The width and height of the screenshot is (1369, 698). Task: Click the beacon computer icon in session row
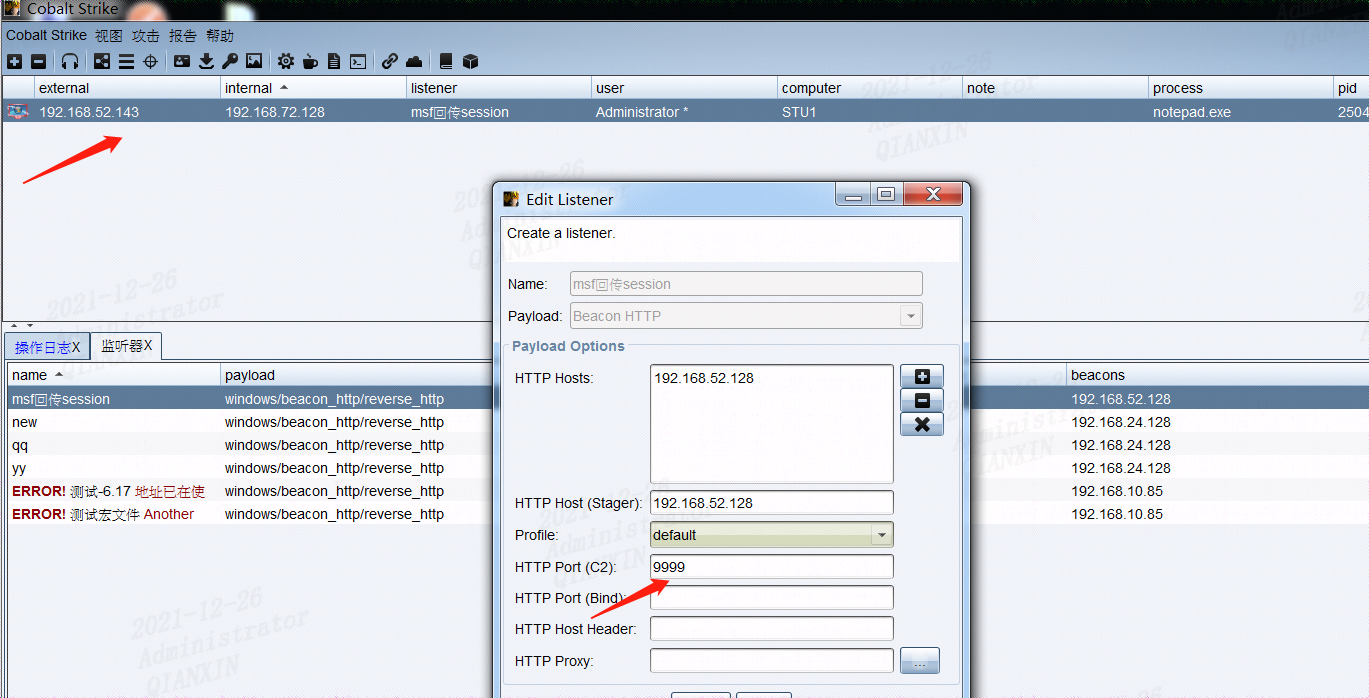(17, 112)
